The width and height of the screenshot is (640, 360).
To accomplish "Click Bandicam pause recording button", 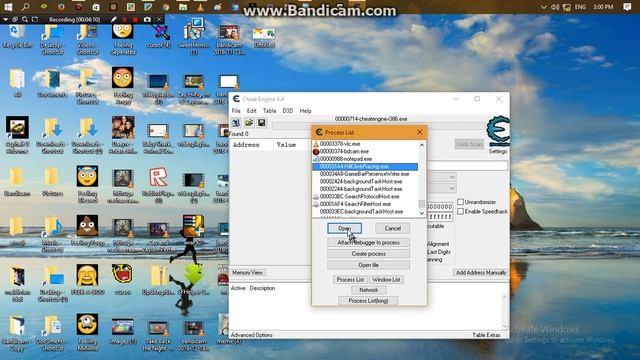I will coord(125,20).
